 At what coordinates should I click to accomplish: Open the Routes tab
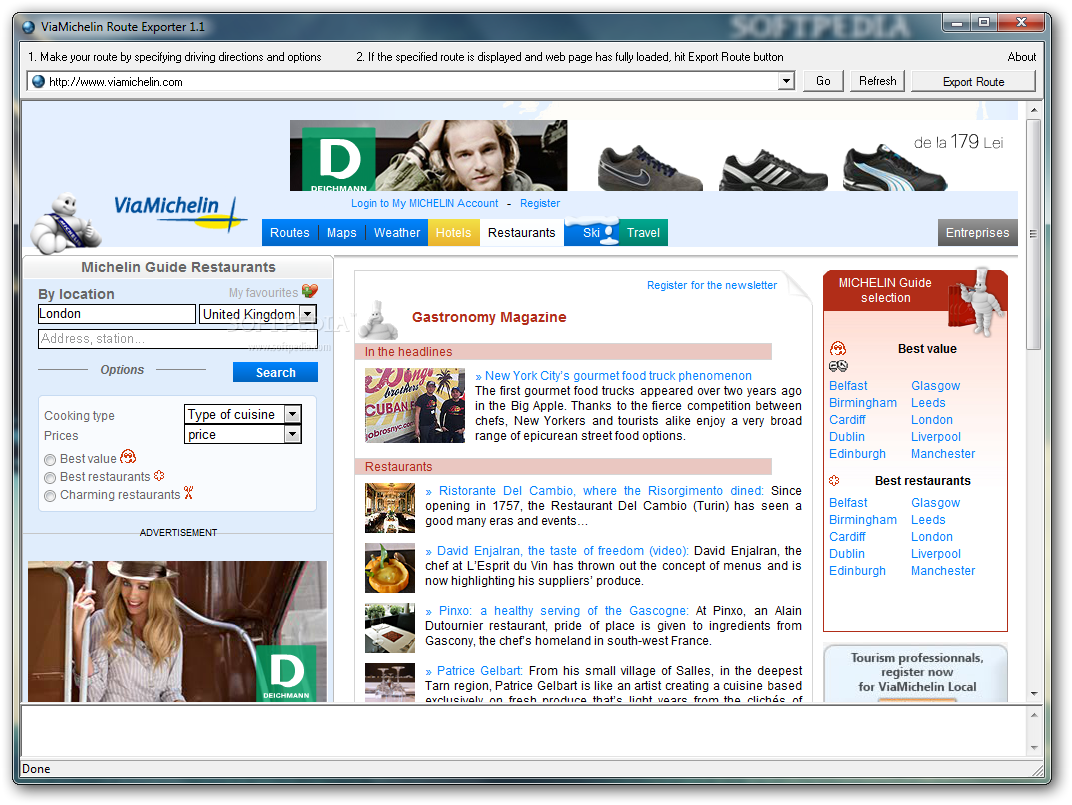coord(290,233)
